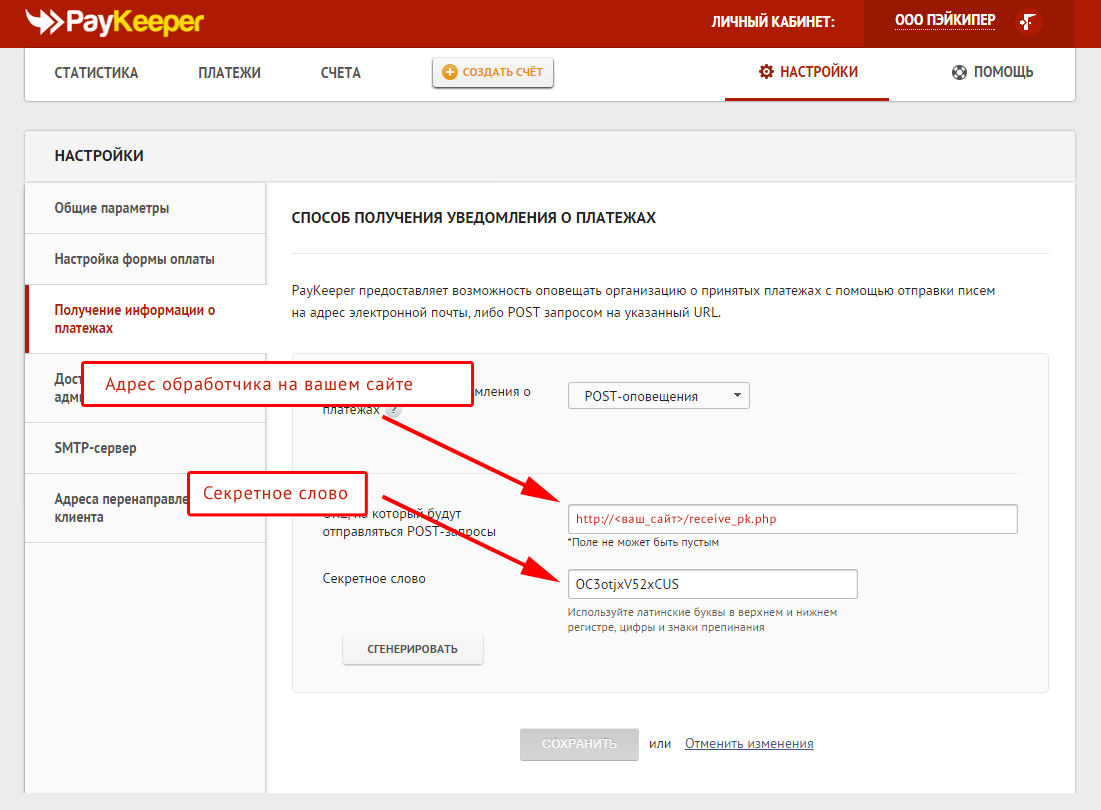Switch to the Платежи tab
The width and height of the screenshot is (1101, 810).
click(229, 72)
